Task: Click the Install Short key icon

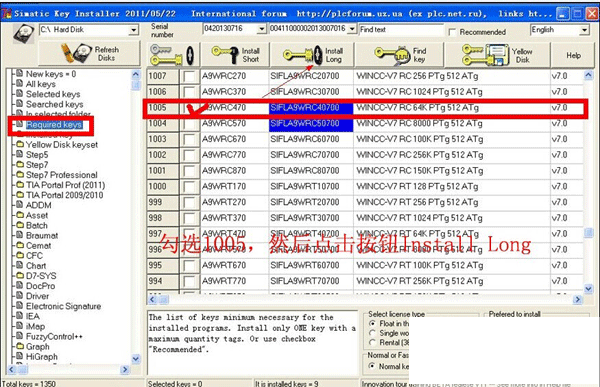Action: 225,55
